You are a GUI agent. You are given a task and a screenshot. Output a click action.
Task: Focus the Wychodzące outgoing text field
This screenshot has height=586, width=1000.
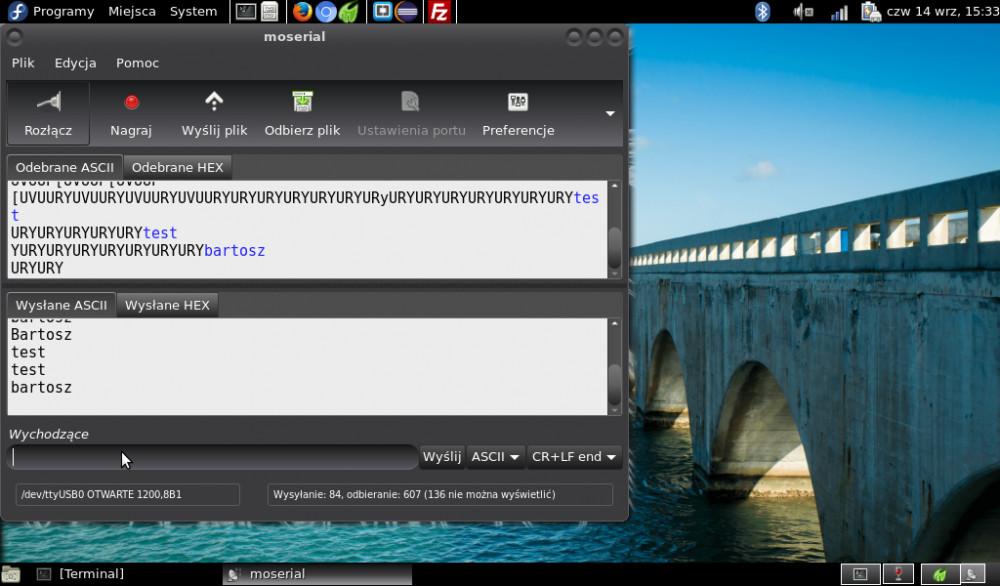213,457
